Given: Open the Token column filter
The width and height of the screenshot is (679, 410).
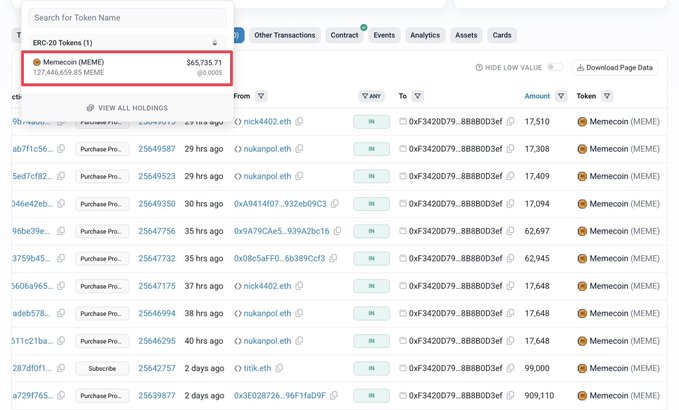Looking at the screenshot, I should [607, 96].
